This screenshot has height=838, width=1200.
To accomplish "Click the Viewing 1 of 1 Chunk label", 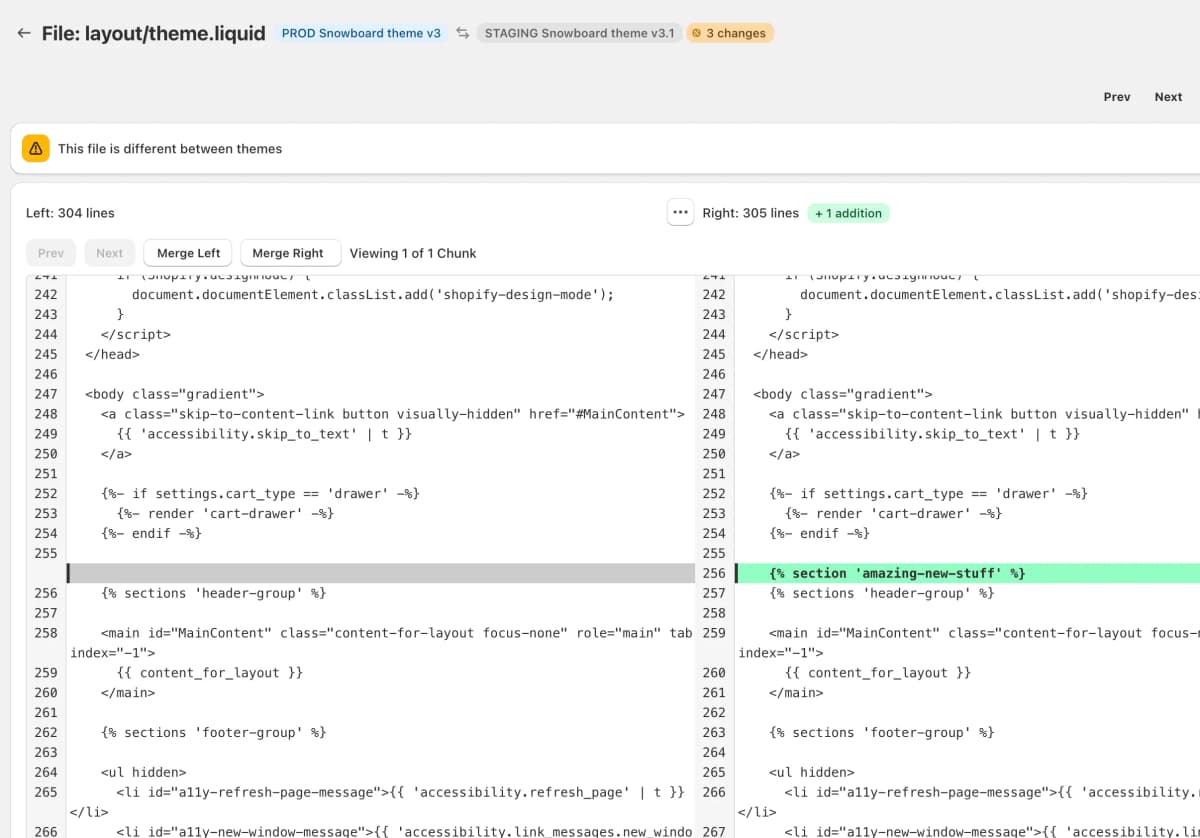I will click(413, 252).
